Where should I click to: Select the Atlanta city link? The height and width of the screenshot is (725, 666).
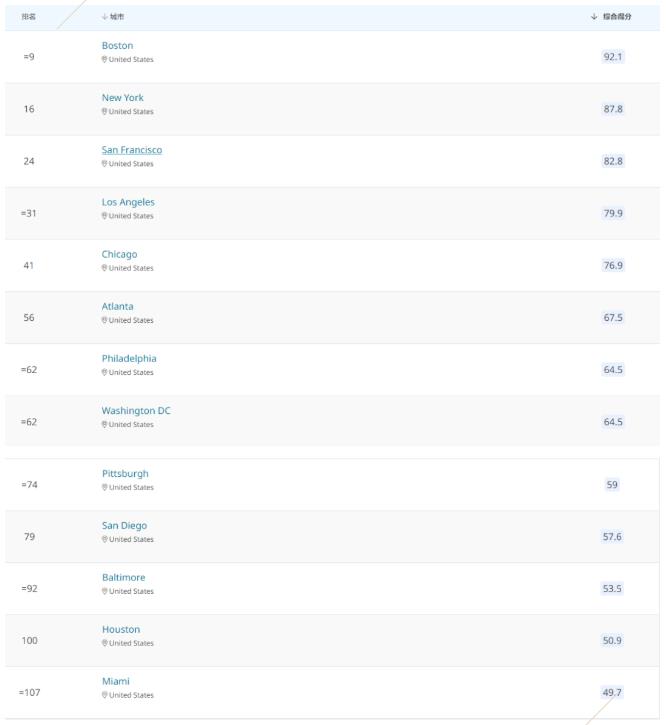coord(117,307)
